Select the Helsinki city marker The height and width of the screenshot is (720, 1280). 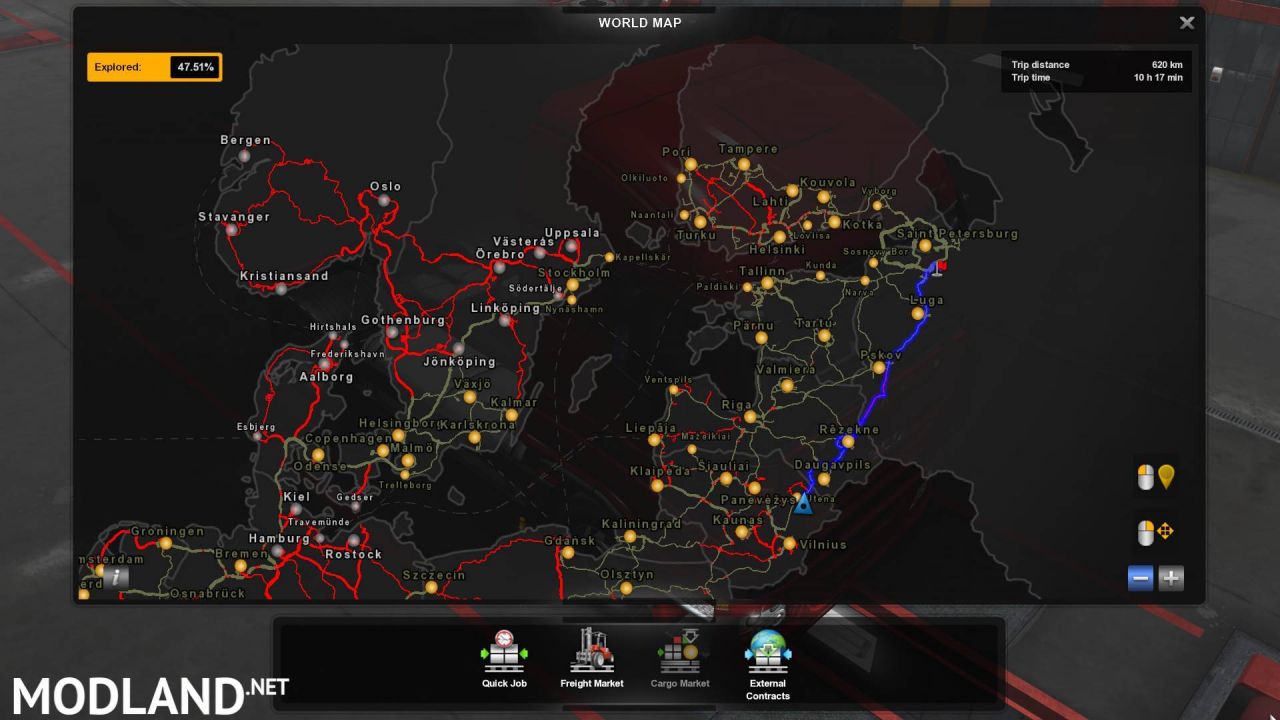(x=780, y=237)
